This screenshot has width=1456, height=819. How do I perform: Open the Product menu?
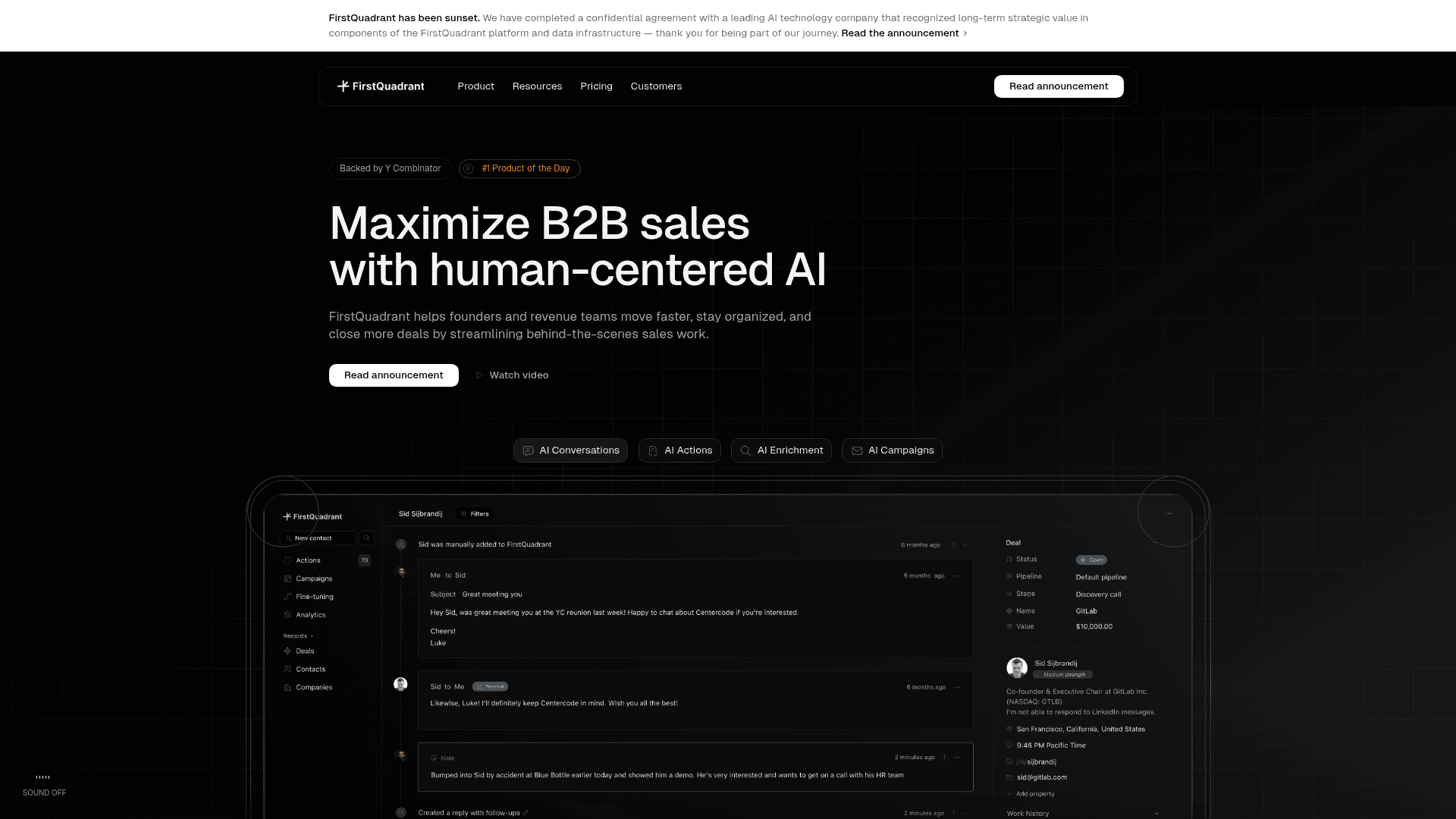(475, 86)
